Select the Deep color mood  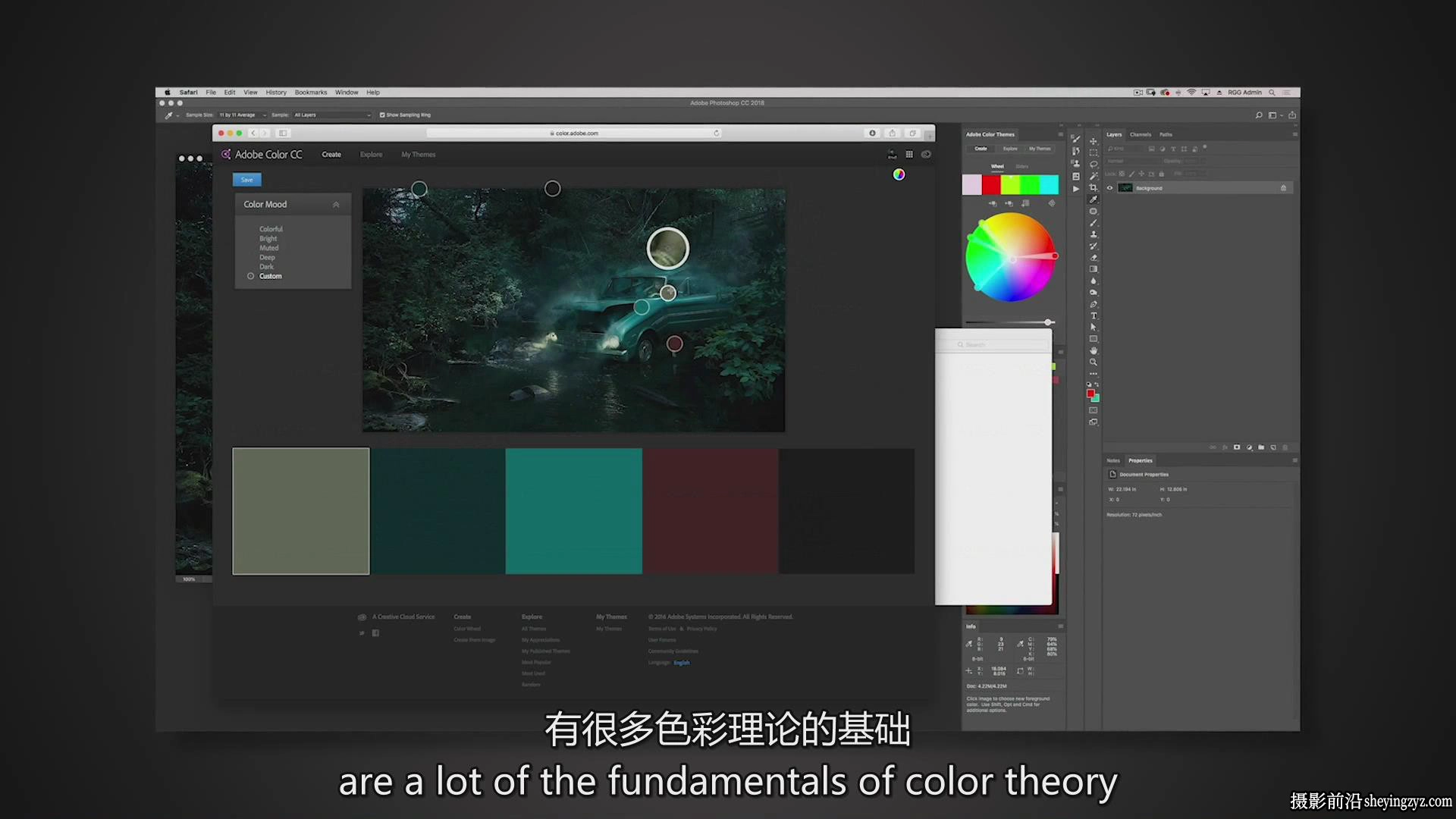click(x=267, y=258)
